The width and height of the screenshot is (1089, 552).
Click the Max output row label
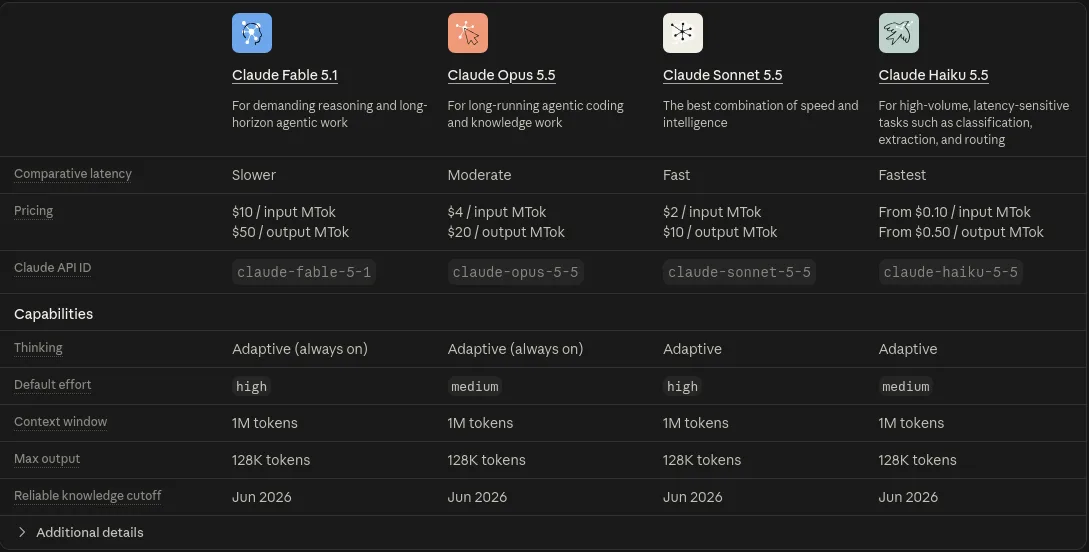click(47, 459)
